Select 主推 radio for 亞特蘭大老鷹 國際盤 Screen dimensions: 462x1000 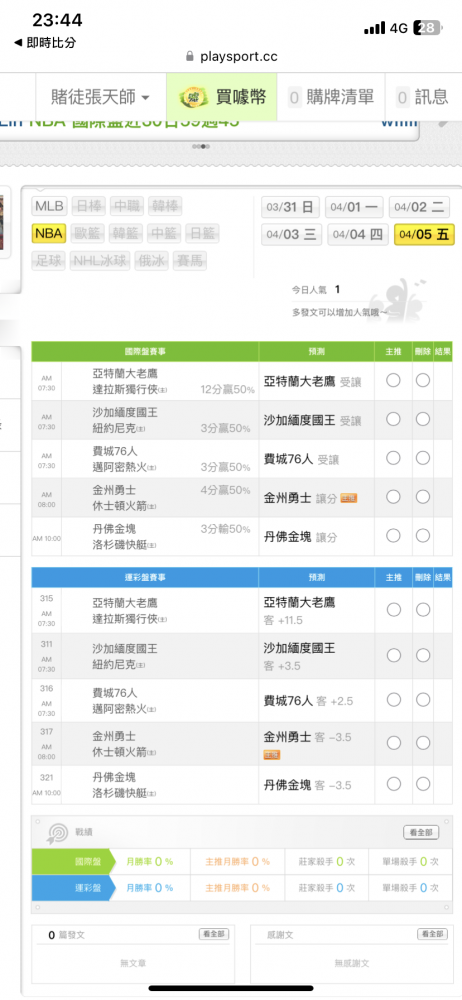click(x=393, y=381)
